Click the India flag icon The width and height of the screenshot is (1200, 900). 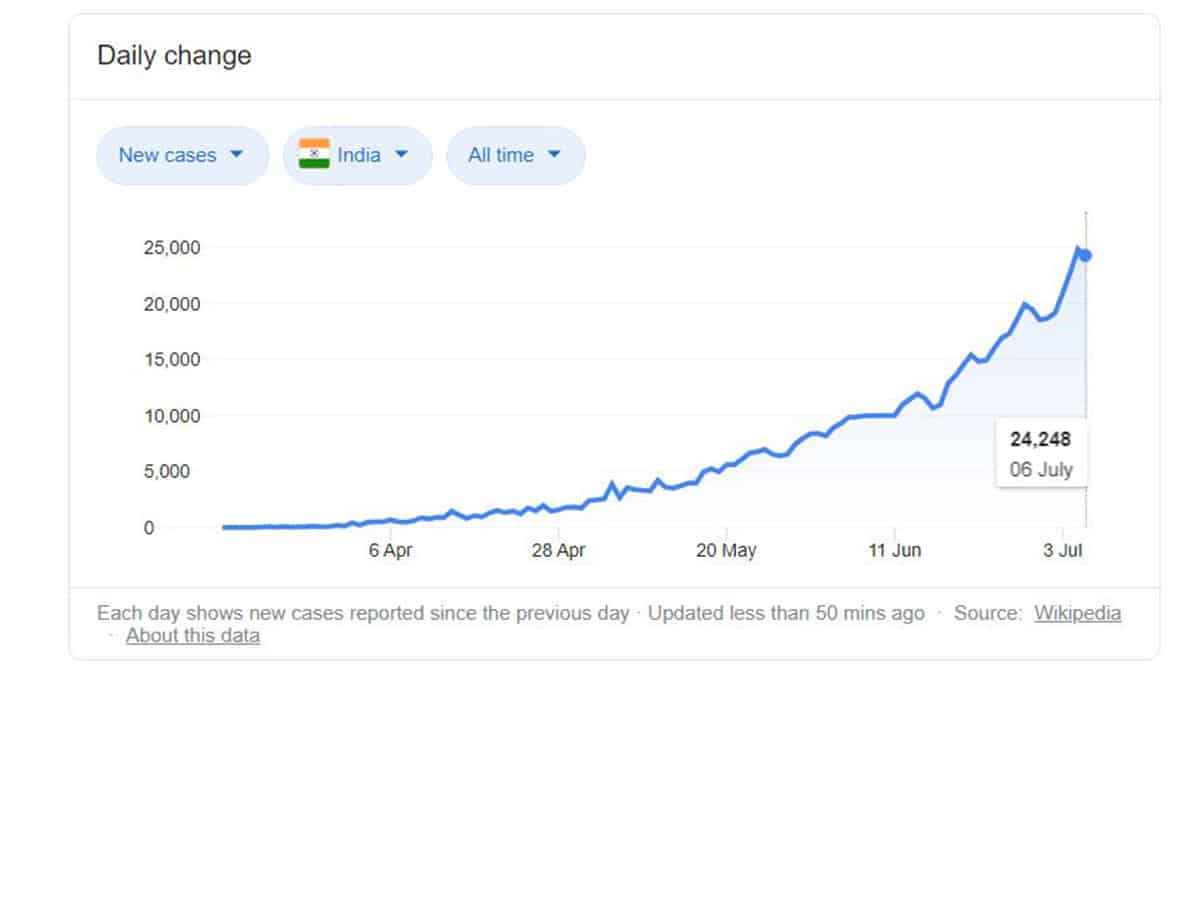[314, 154]
